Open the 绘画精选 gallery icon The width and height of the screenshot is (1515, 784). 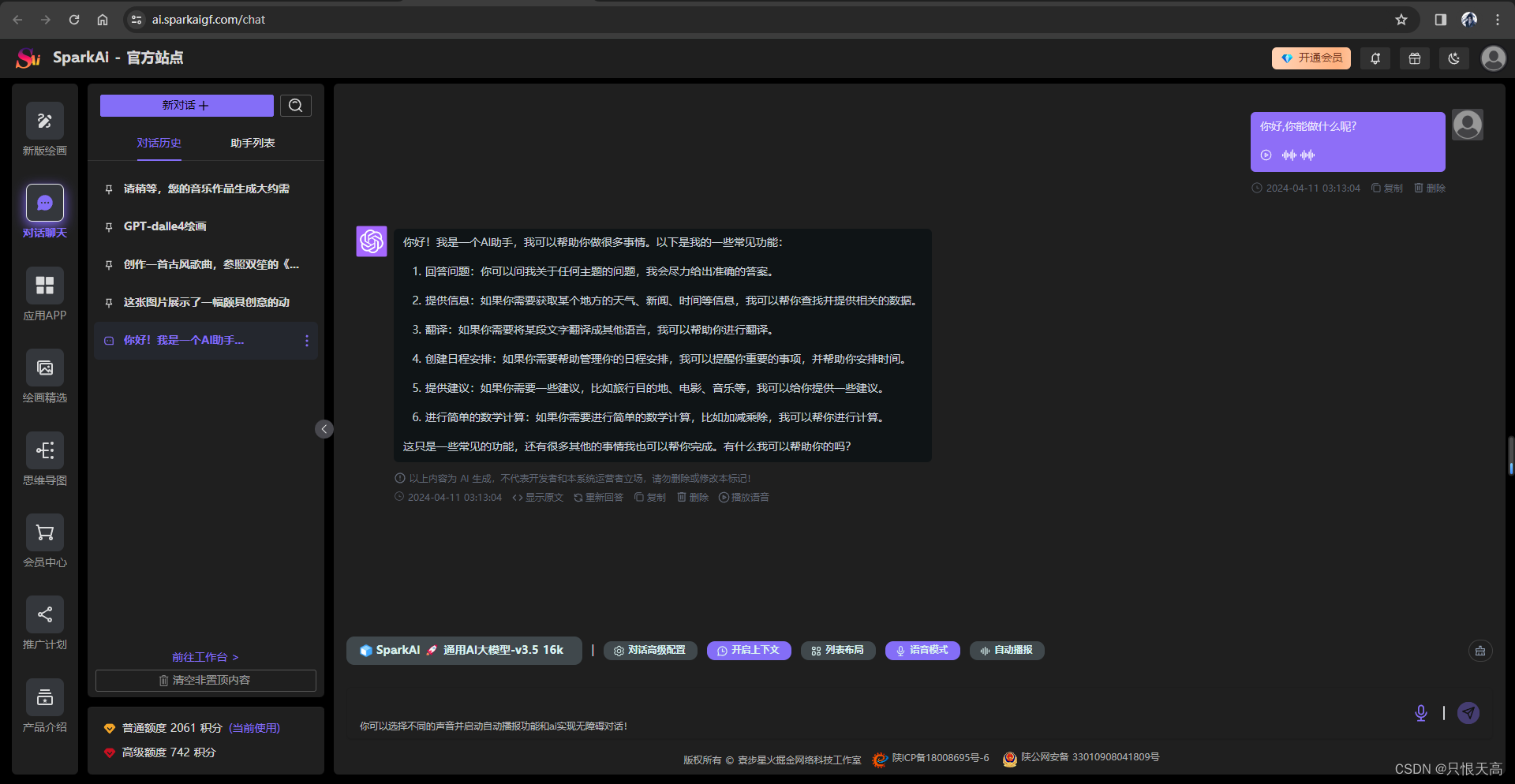click(45, 368)
